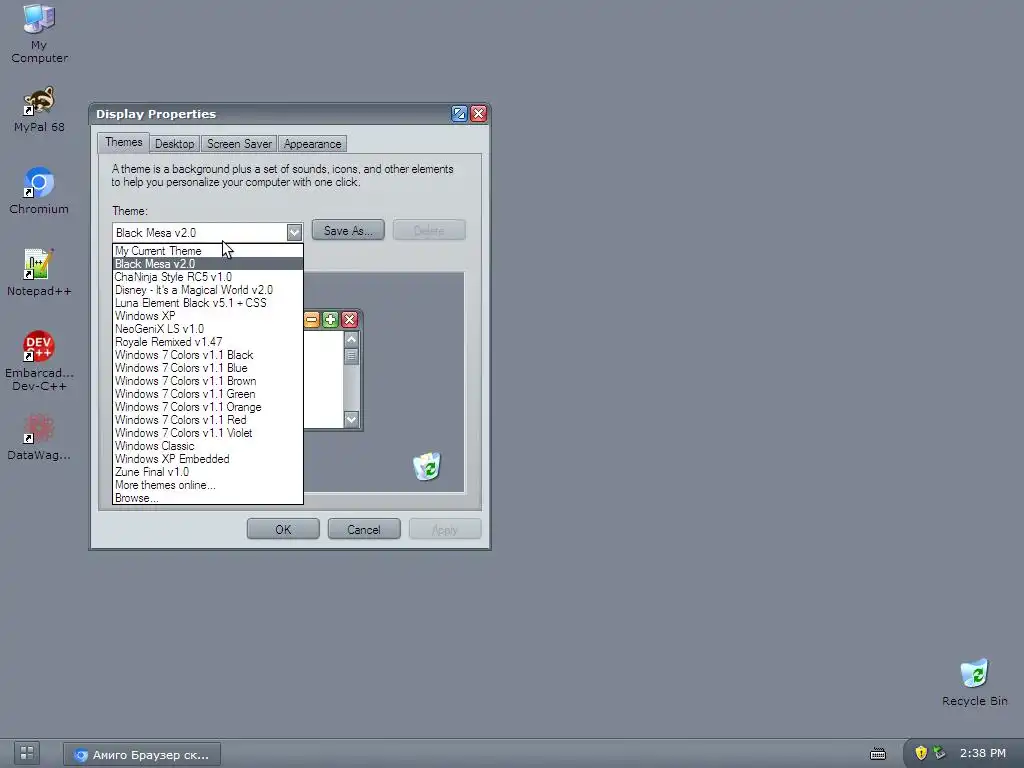Choose Zune Final v1.0 theme
Image resolution: width=1024 pixels, height=768 pixels.
[x=208, y=472]
